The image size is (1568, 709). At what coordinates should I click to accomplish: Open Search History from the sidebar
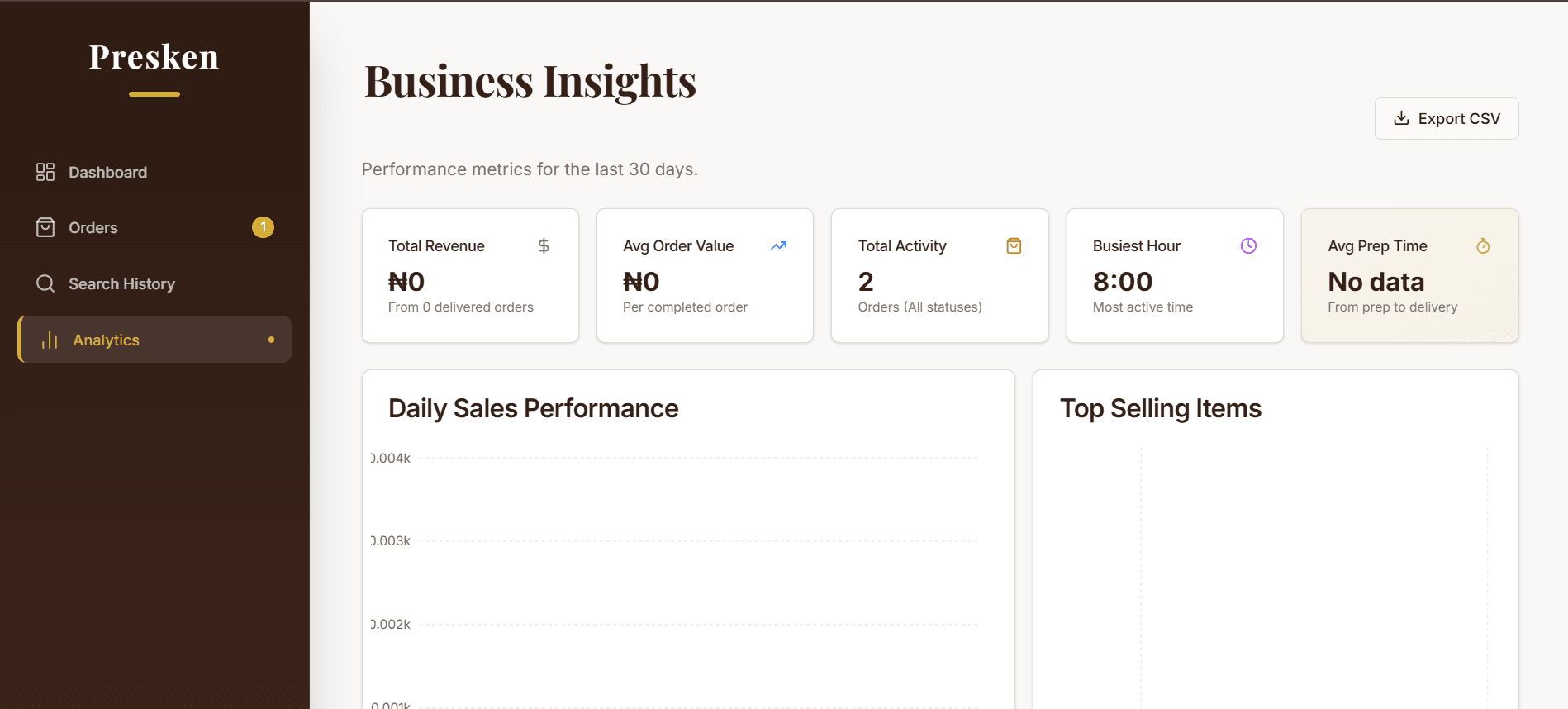point(121,283)
